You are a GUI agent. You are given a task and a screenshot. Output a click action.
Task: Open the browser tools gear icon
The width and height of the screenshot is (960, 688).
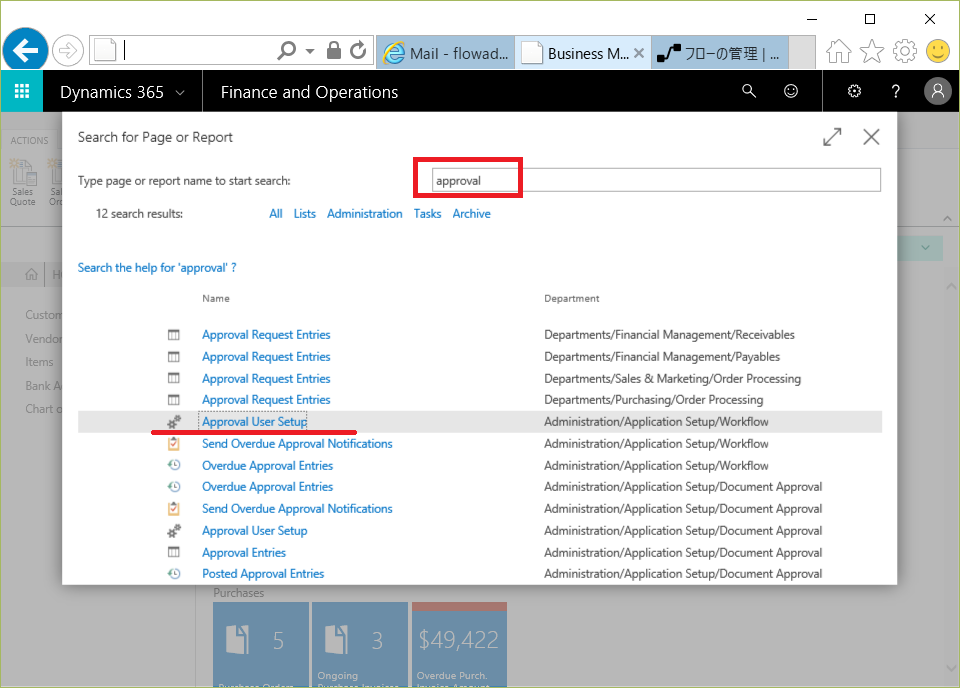point(905,51)
